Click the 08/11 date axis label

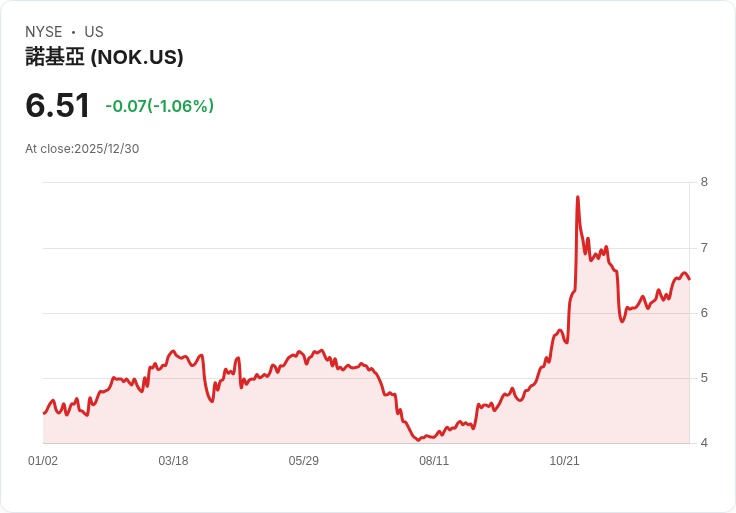[434, 461]
